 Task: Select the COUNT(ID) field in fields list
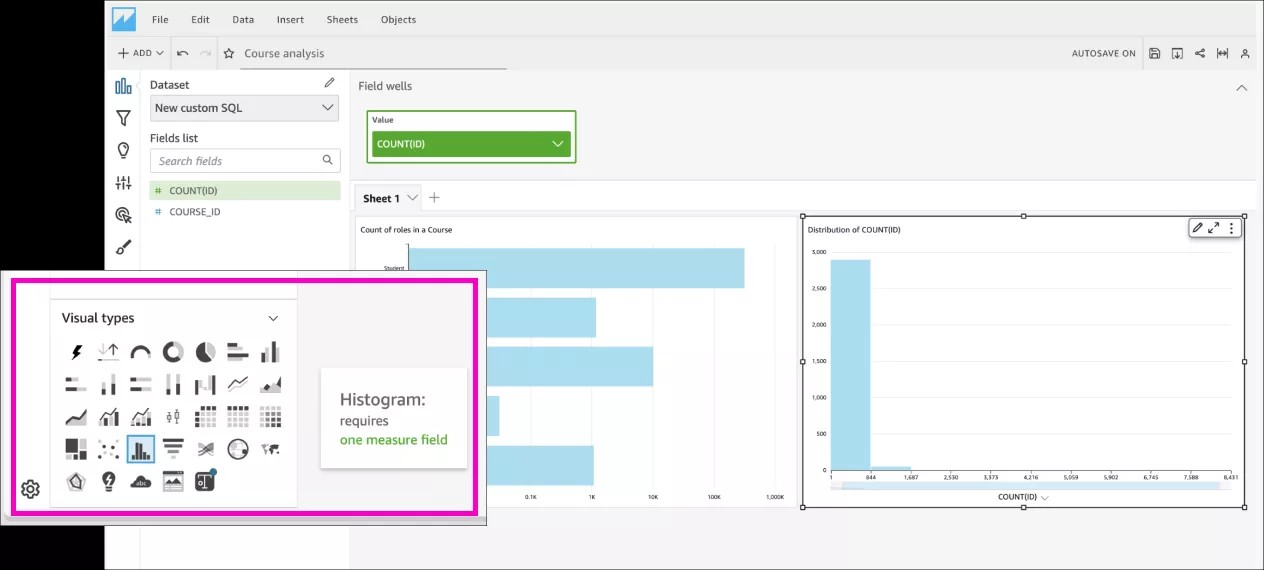click(x=193, y=190)
